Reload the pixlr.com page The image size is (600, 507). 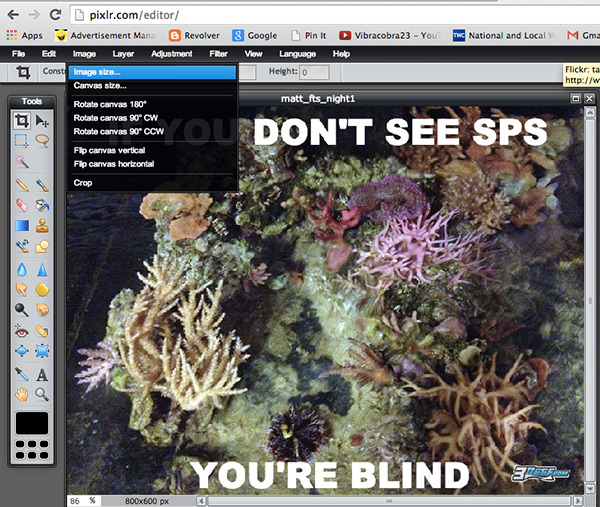coord(56,15)
